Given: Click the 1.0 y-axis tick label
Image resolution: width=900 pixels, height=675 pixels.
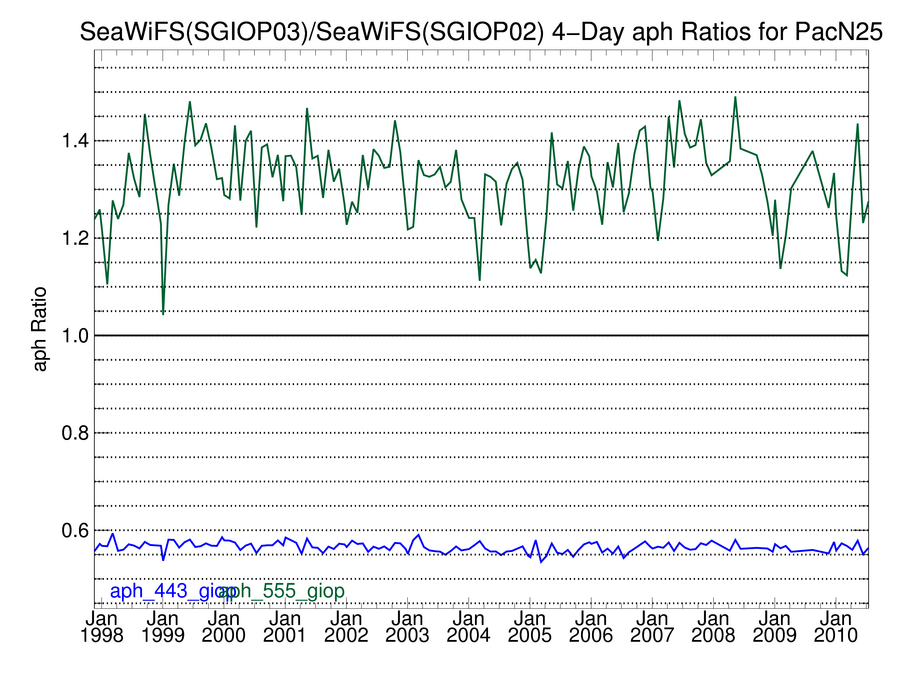Looking at the screenshot, I should 75,335.
